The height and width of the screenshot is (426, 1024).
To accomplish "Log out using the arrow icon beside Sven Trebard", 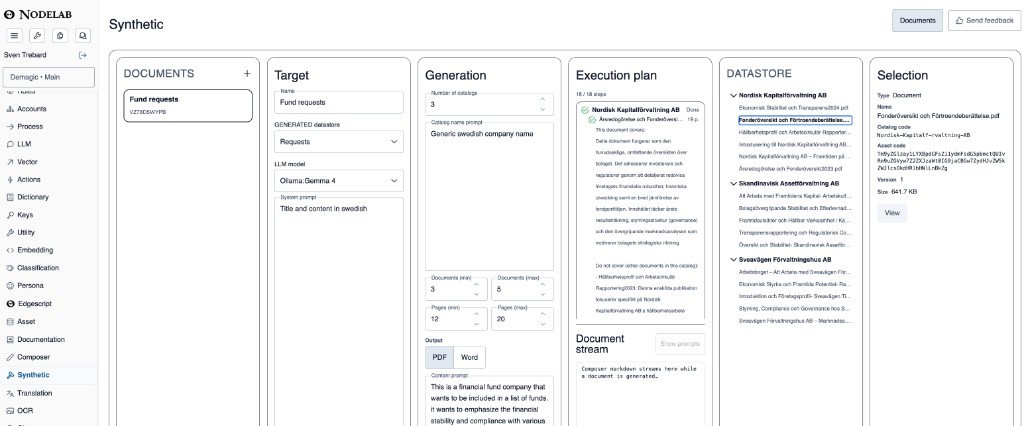I will [x=83, y=56].
